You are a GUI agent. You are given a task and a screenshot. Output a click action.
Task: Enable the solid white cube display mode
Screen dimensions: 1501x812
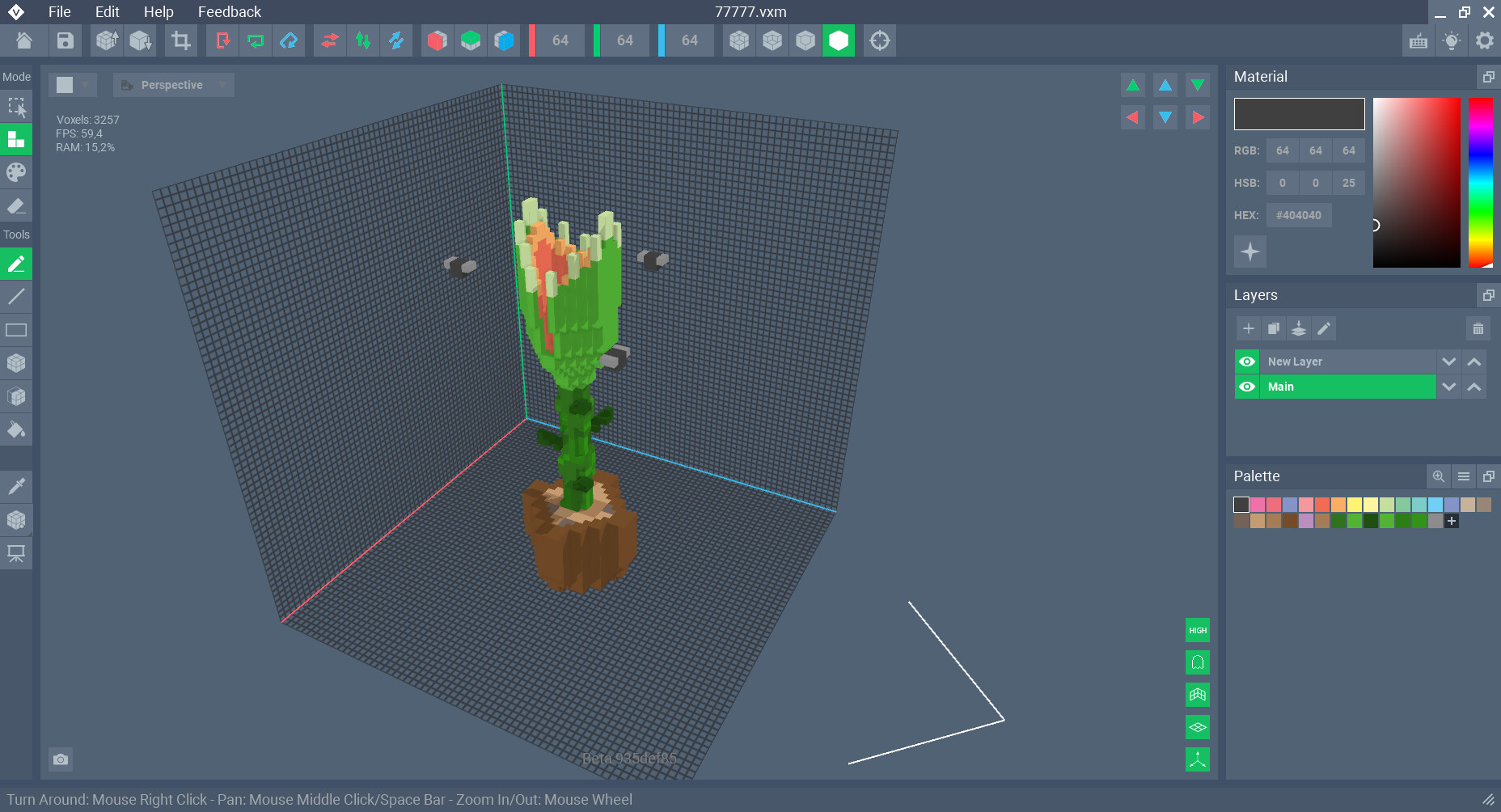click(839, 40)
